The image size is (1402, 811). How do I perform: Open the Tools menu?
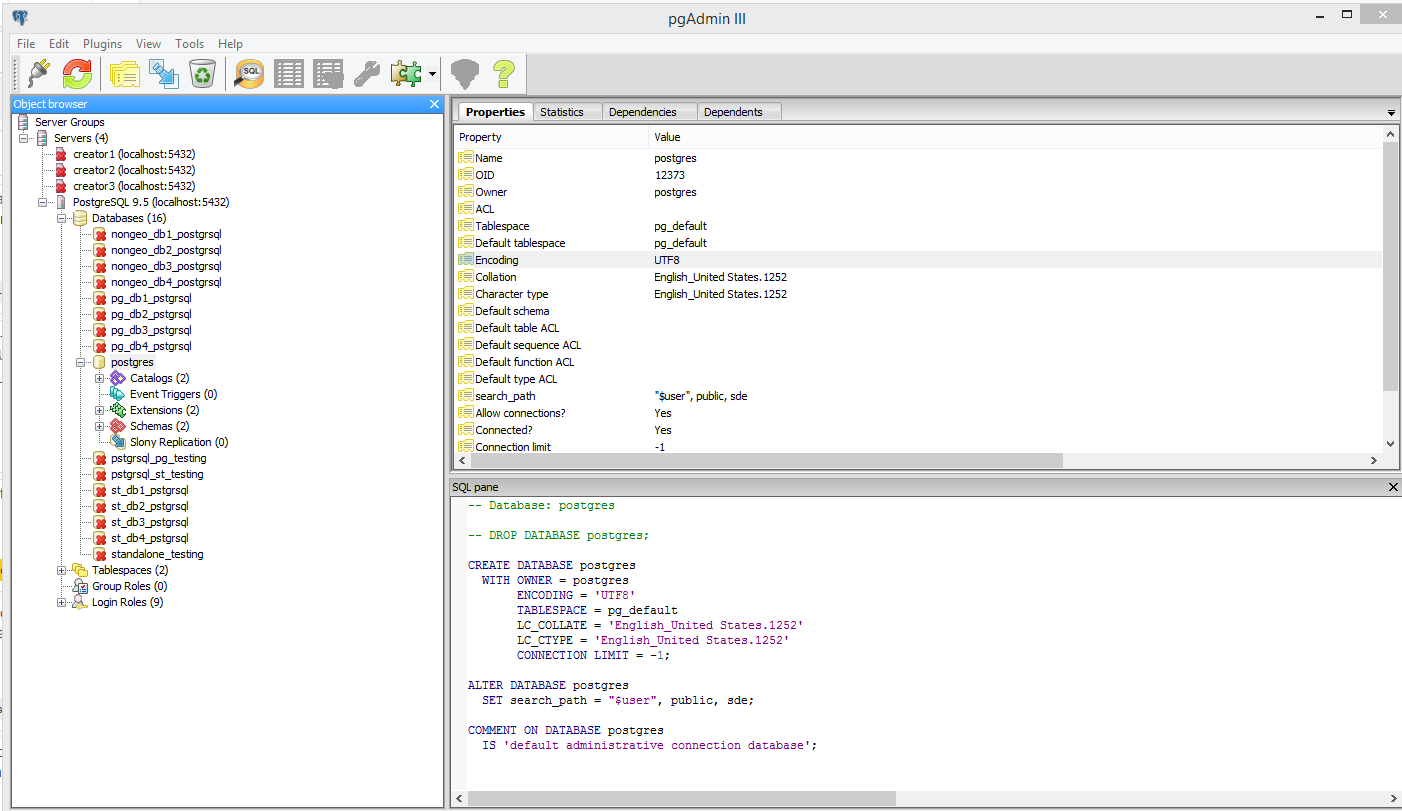click(189, 44)
